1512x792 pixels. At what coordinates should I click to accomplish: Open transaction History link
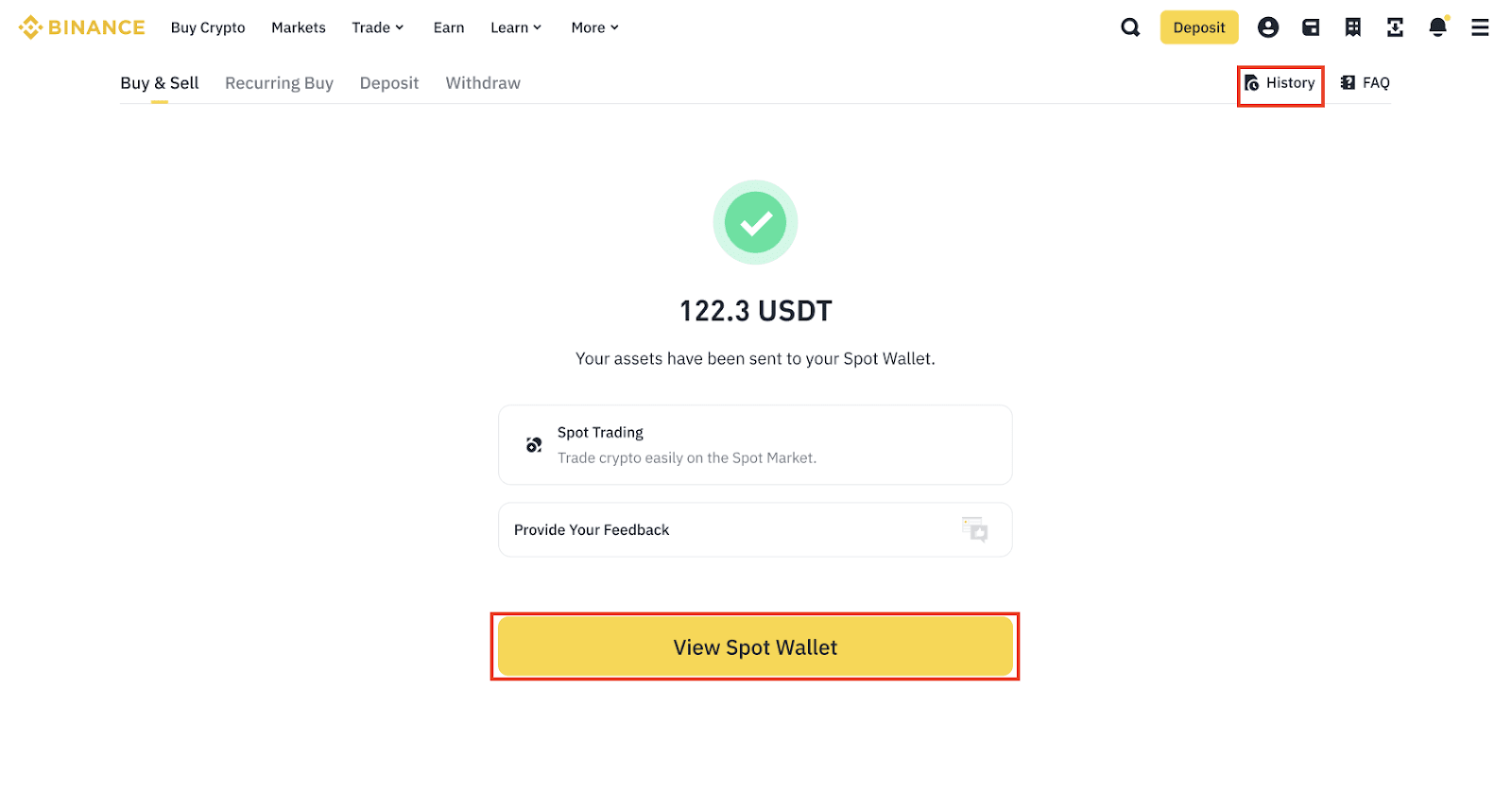point(1280,83)
